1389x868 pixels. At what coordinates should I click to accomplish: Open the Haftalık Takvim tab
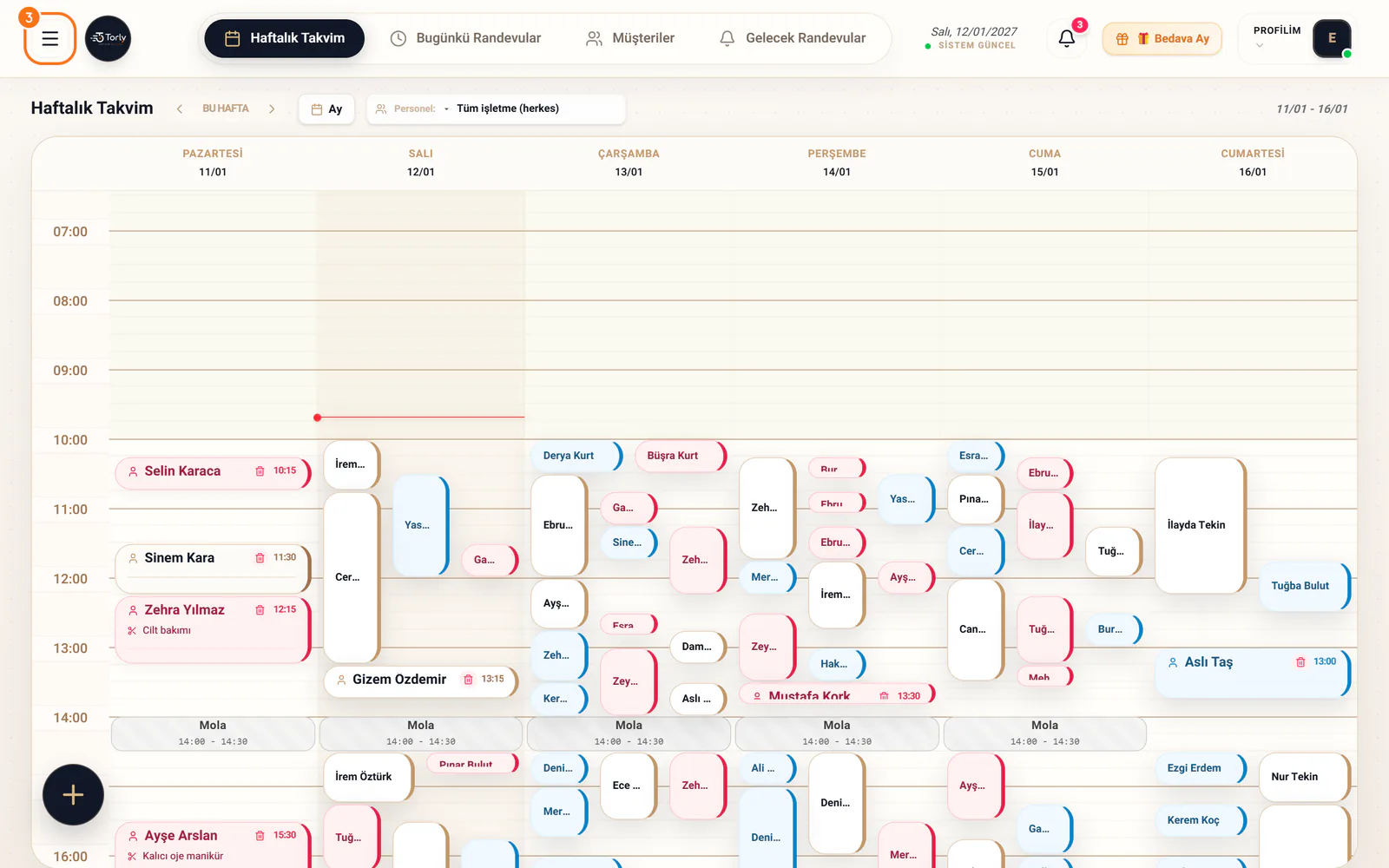pos(285,38)
